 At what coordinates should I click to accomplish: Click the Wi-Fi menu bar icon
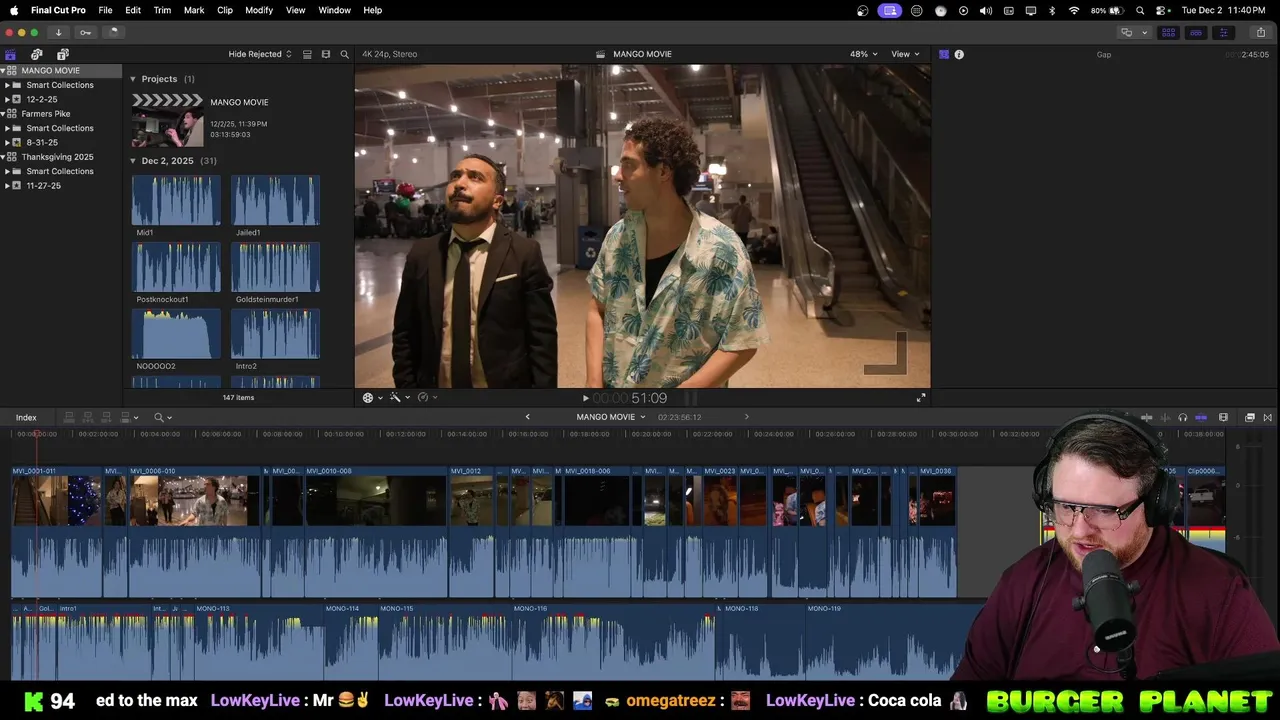[1074, 10]
